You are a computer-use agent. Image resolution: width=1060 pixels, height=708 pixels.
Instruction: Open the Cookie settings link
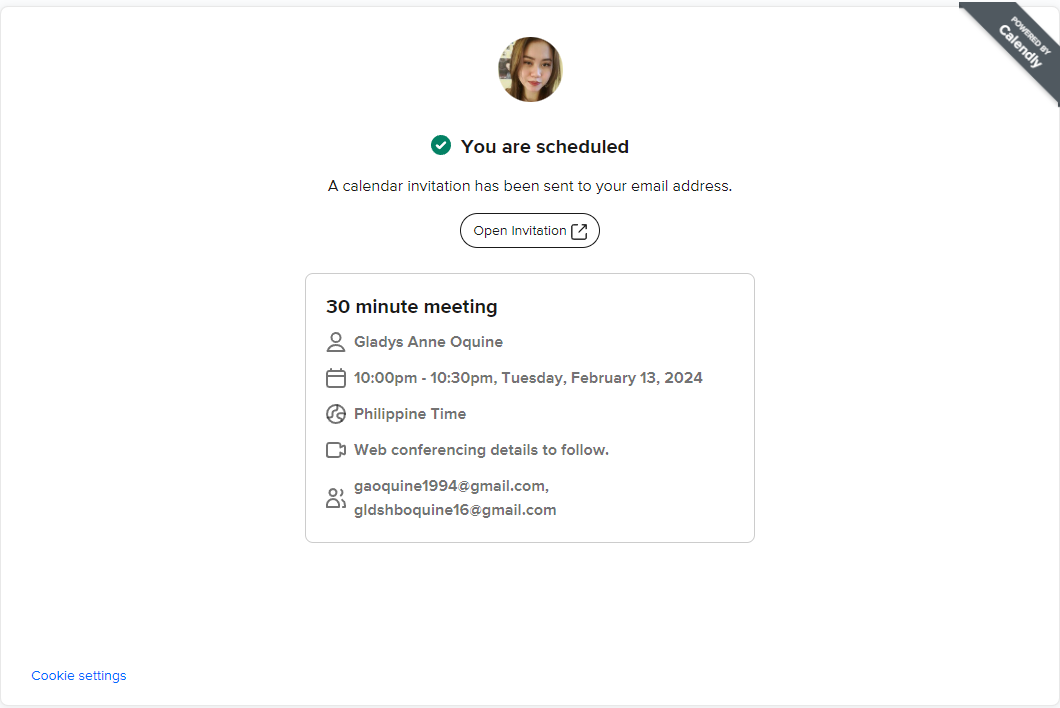pos(79,676)
